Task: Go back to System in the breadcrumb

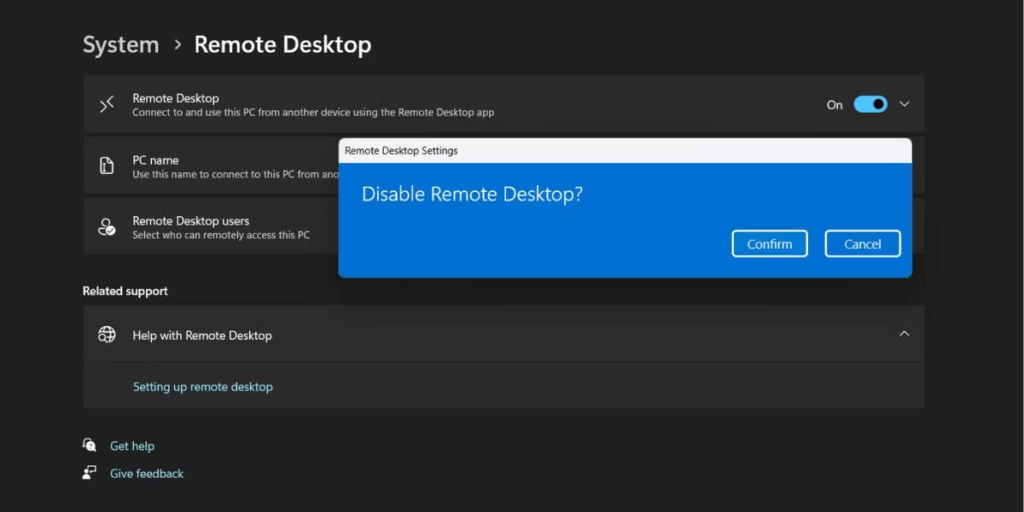Action: coord(121,45)
